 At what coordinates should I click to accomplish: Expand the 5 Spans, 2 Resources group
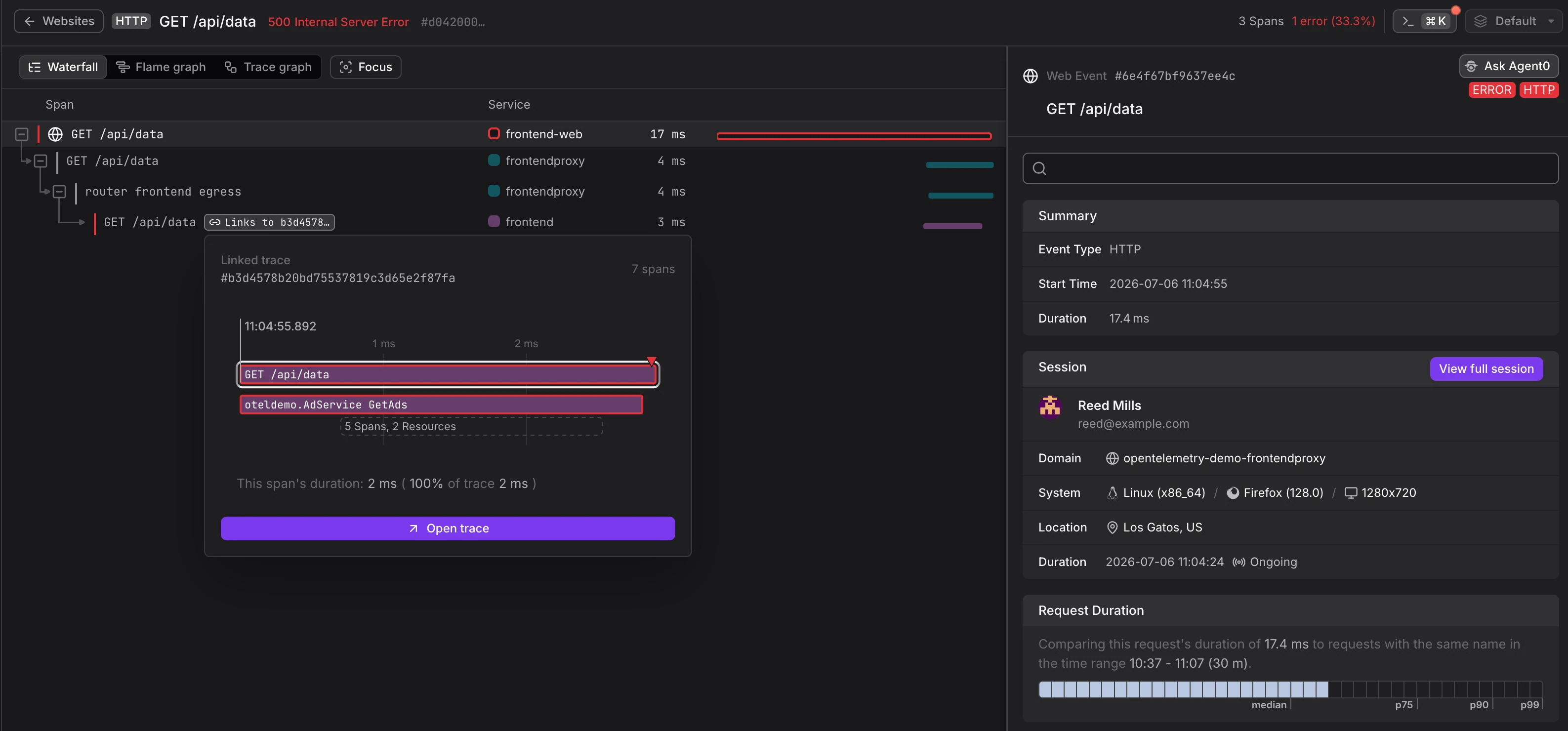pyautogui.click(x=471, y=426)
